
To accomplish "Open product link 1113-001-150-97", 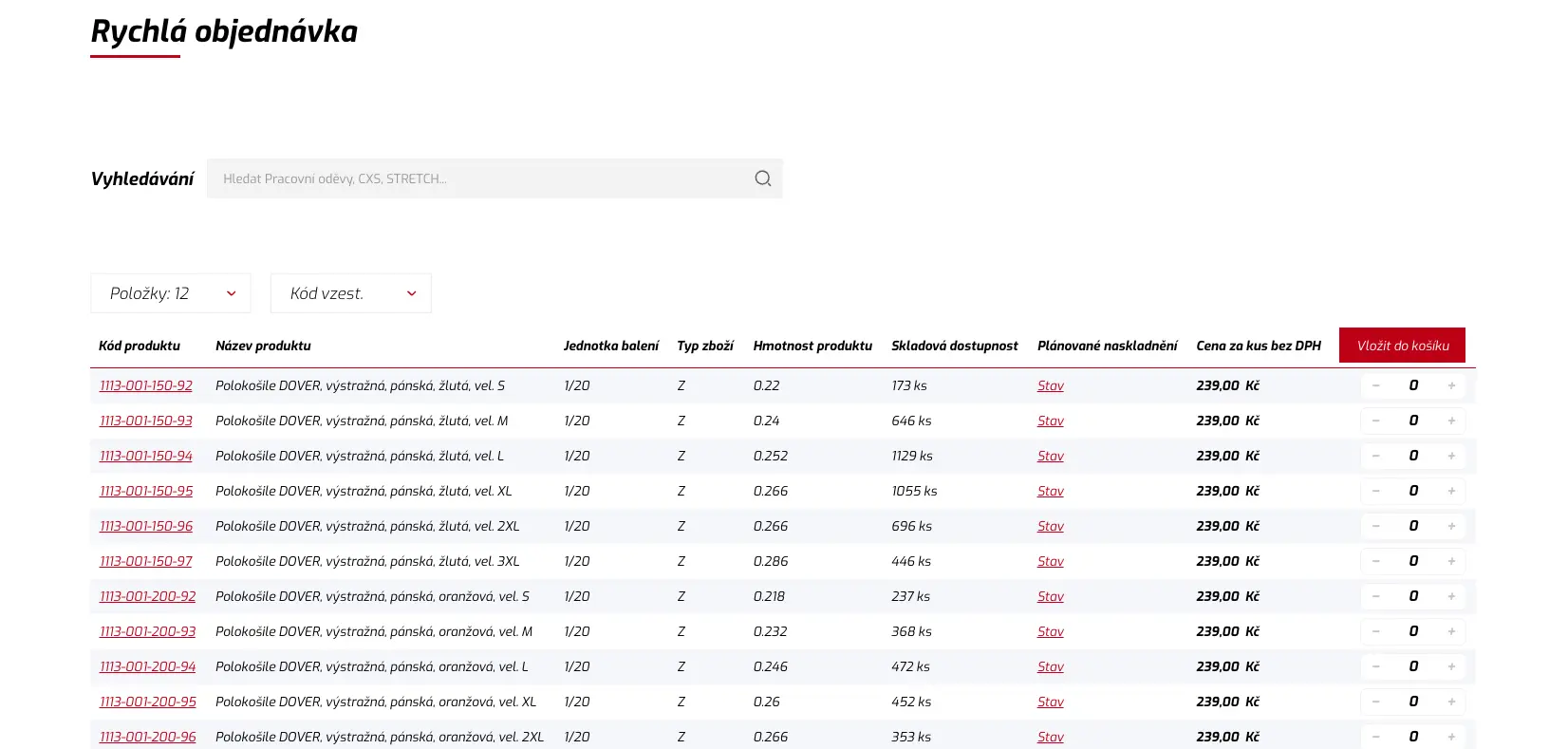I will pyautogui.click(x=146, y=561).
